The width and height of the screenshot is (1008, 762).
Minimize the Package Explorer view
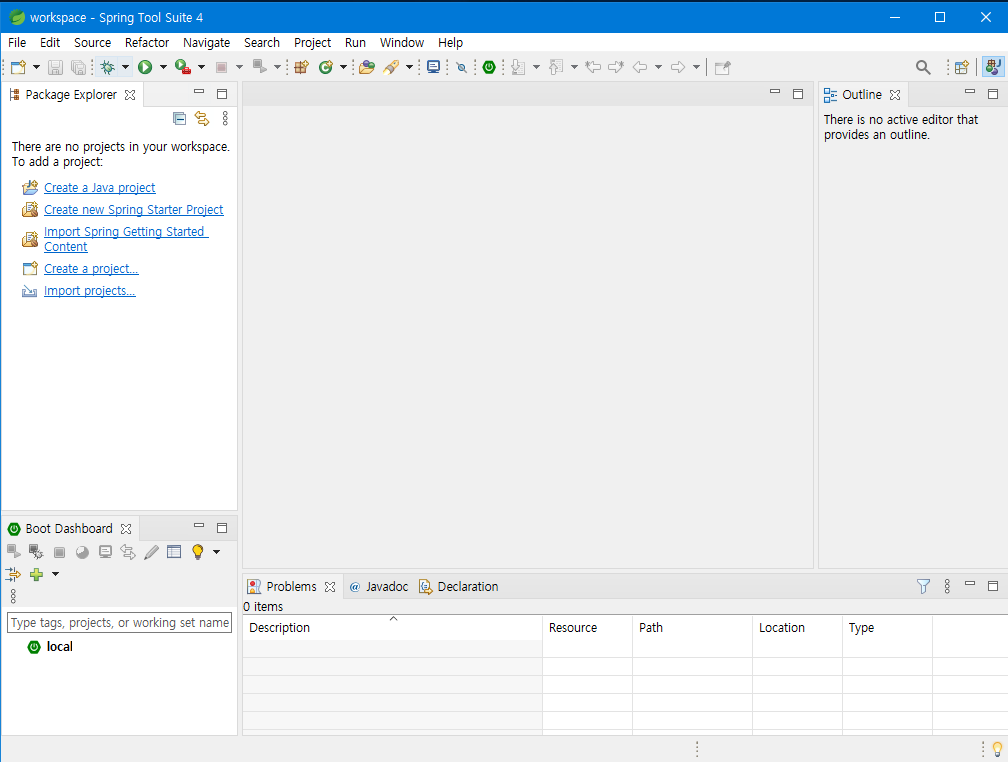[x=199, y=93]
